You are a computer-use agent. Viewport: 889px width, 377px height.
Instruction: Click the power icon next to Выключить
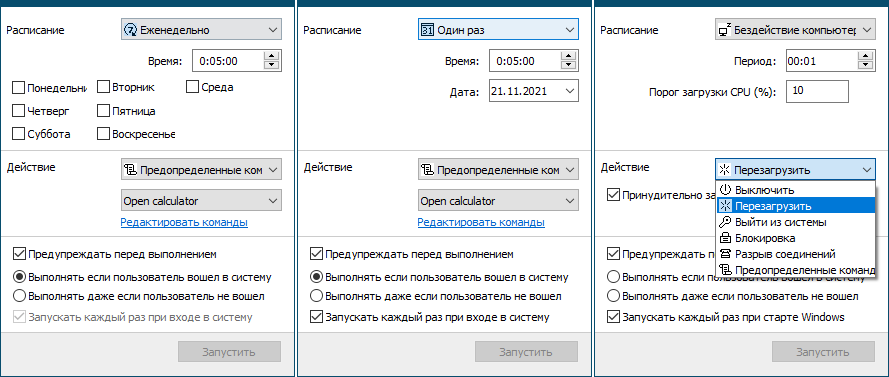(725, 189)
